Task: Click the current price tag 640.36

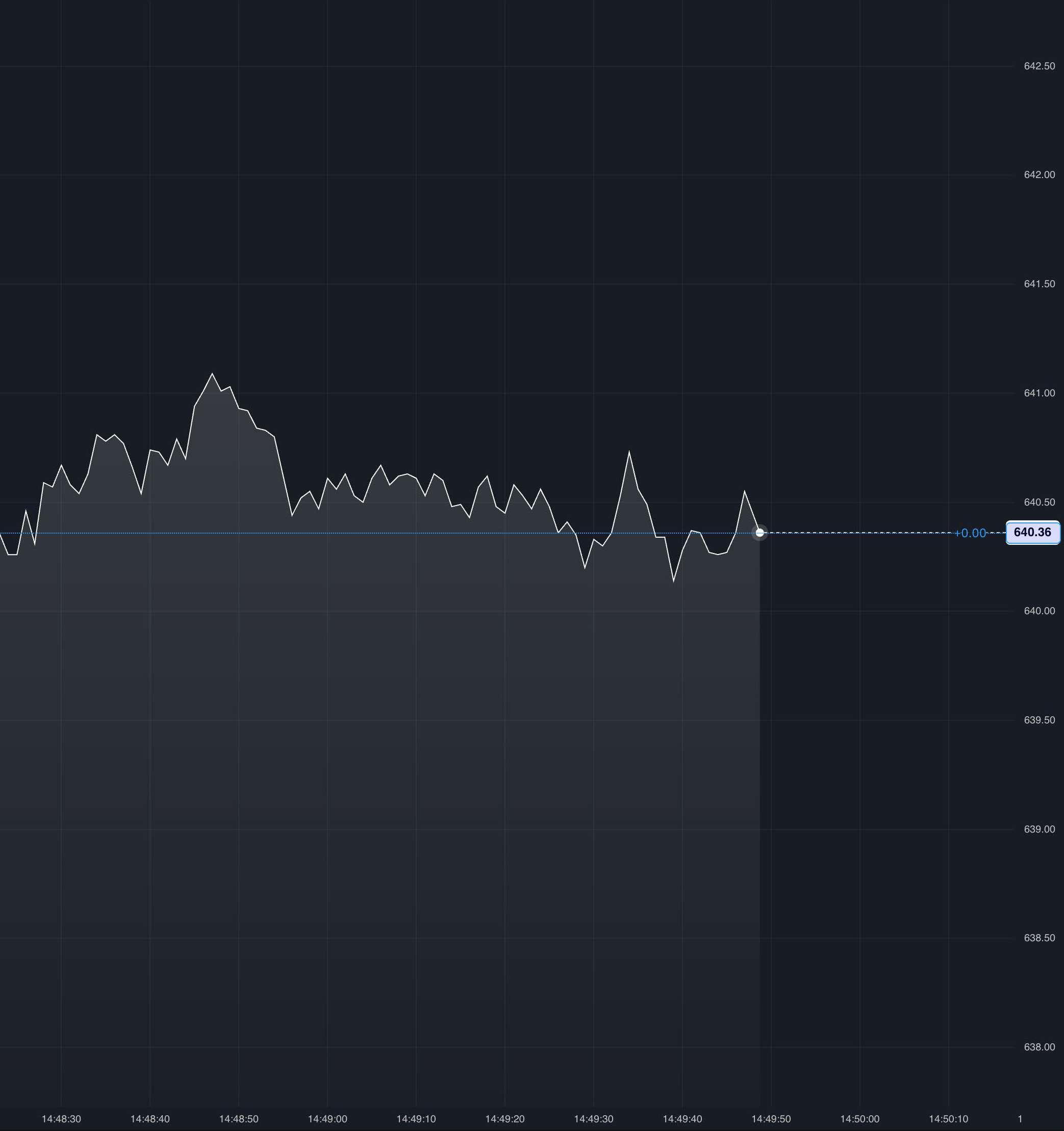Action: point(1033,533)
